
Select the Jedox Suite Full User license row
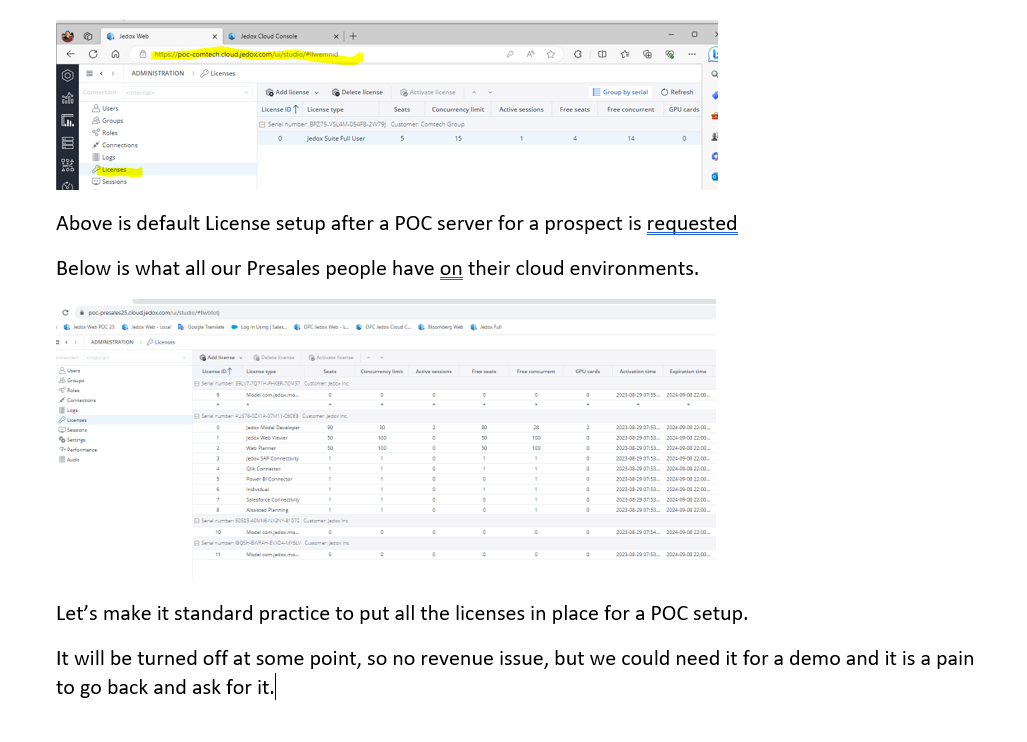click(x=335, y=138)
